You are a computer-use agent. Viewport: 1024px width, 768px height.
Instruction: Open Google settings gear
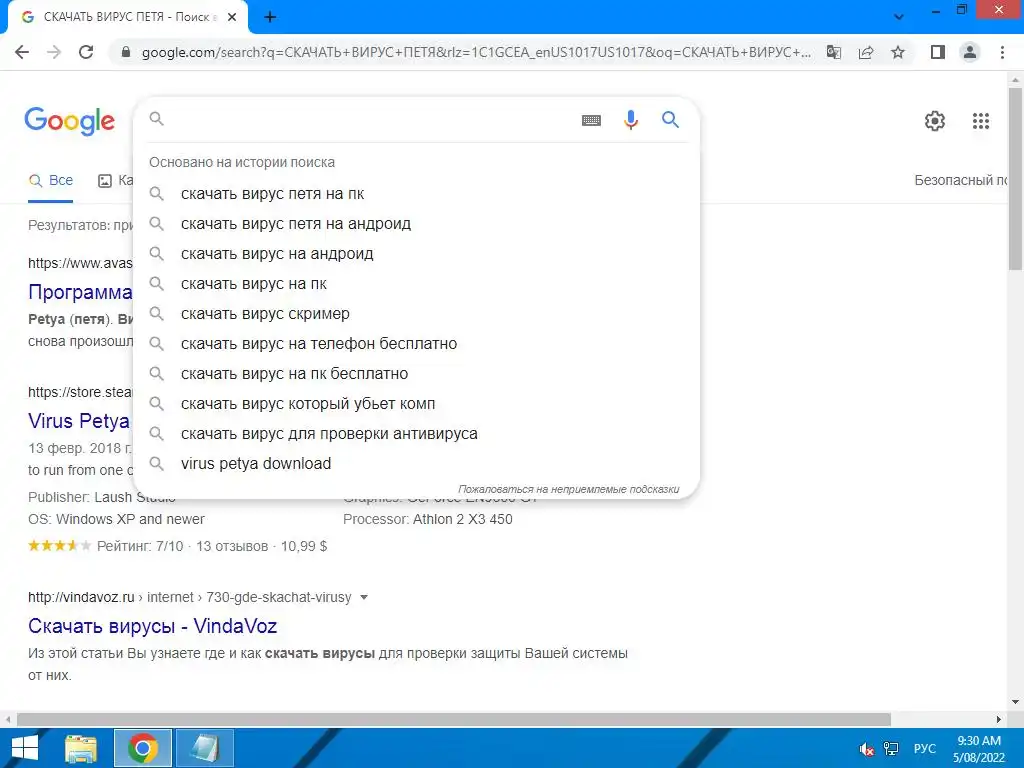click(x=935, y=121)
